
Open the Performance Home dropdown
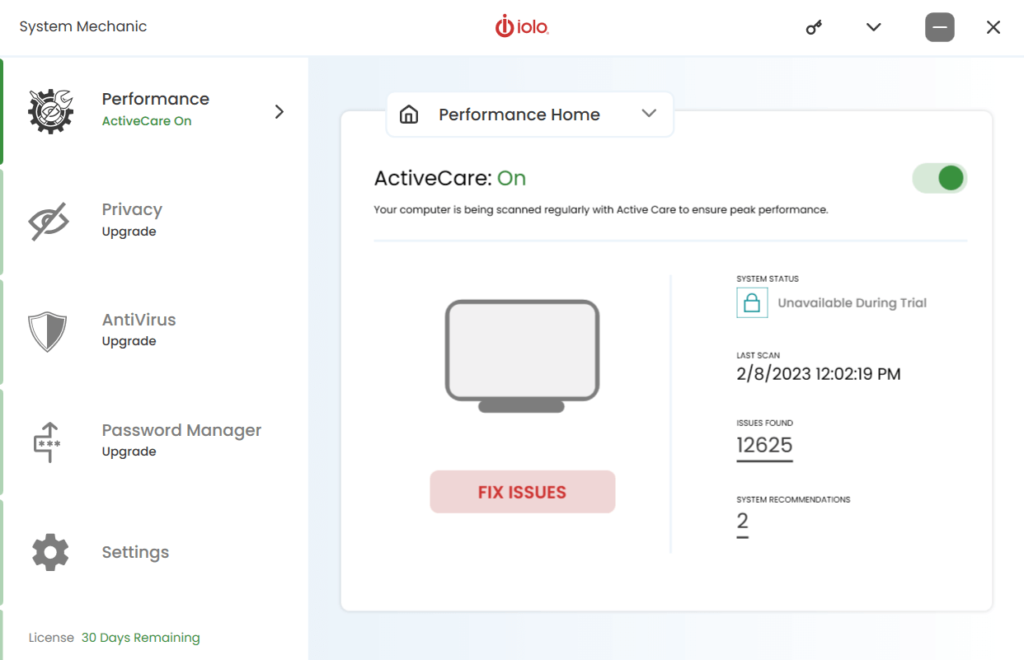(530, 114)
